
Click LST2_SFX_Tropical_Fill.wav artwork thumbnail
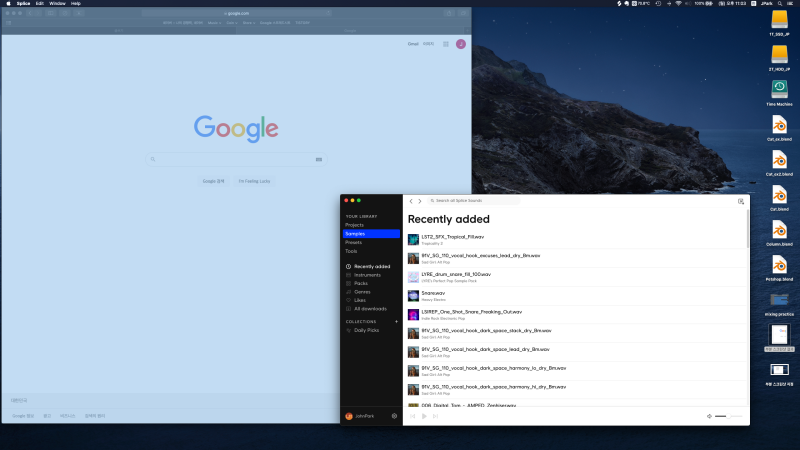[x=413, y=239]
